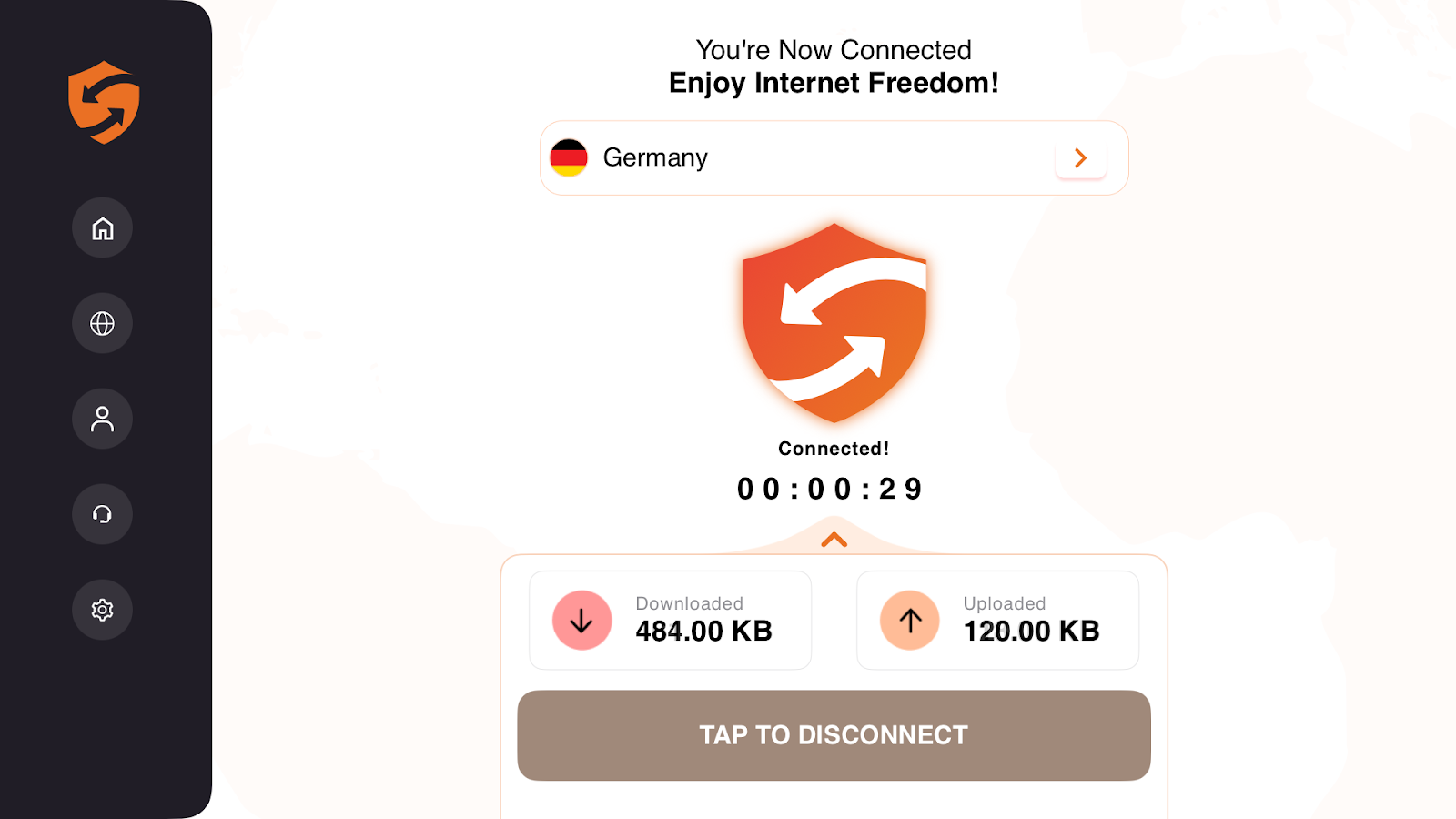Open the user account profile
This screenshot has height=819, width=1456.
103,419
